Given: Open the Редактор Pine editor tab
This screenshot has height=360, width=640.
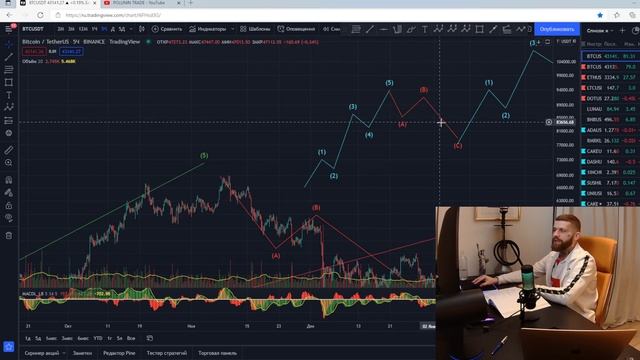Looking at the screenshot, I should coord(119,353).
